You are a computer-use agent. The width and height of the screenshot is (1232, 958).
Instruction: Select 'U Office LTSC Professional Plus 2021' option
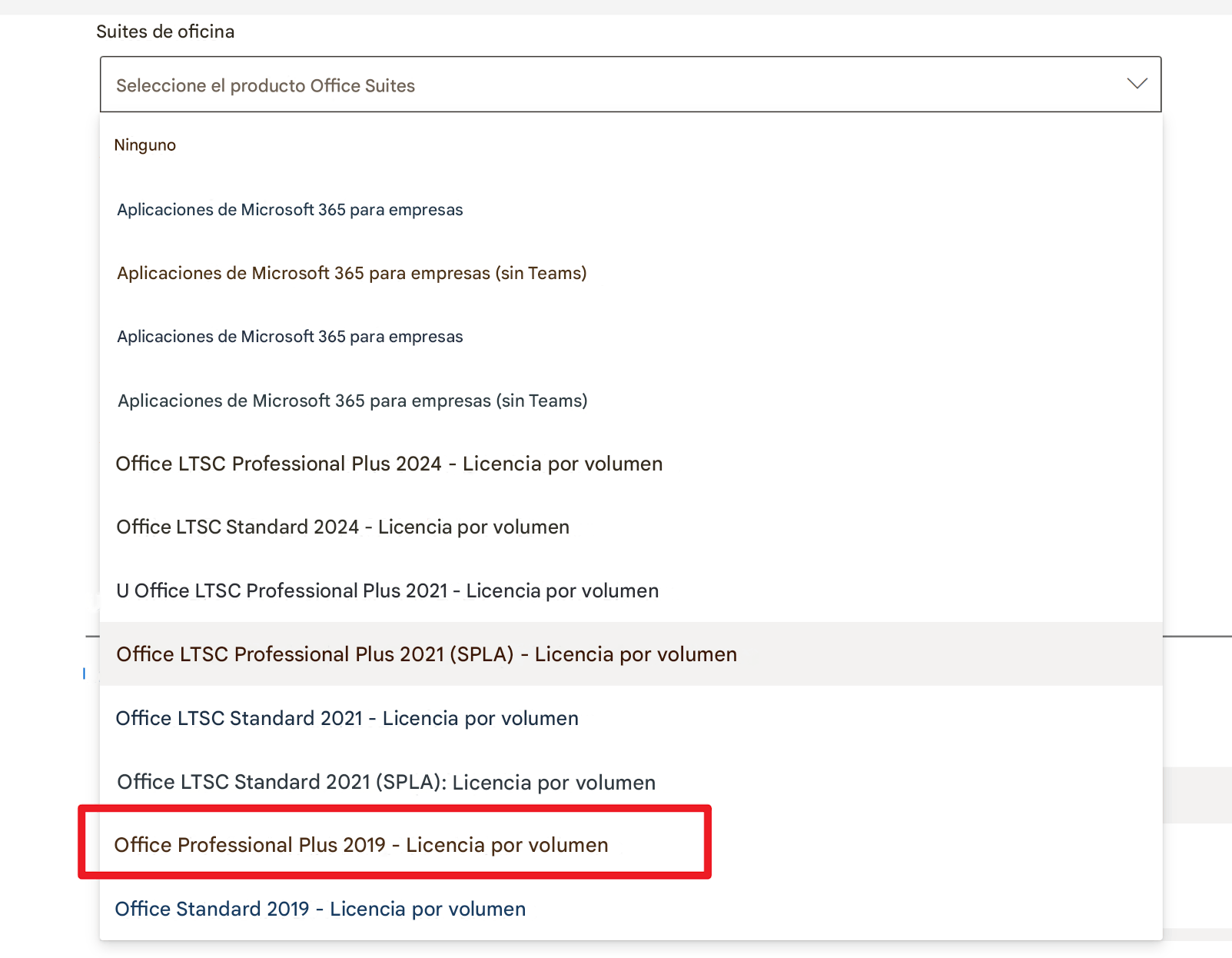630,590
